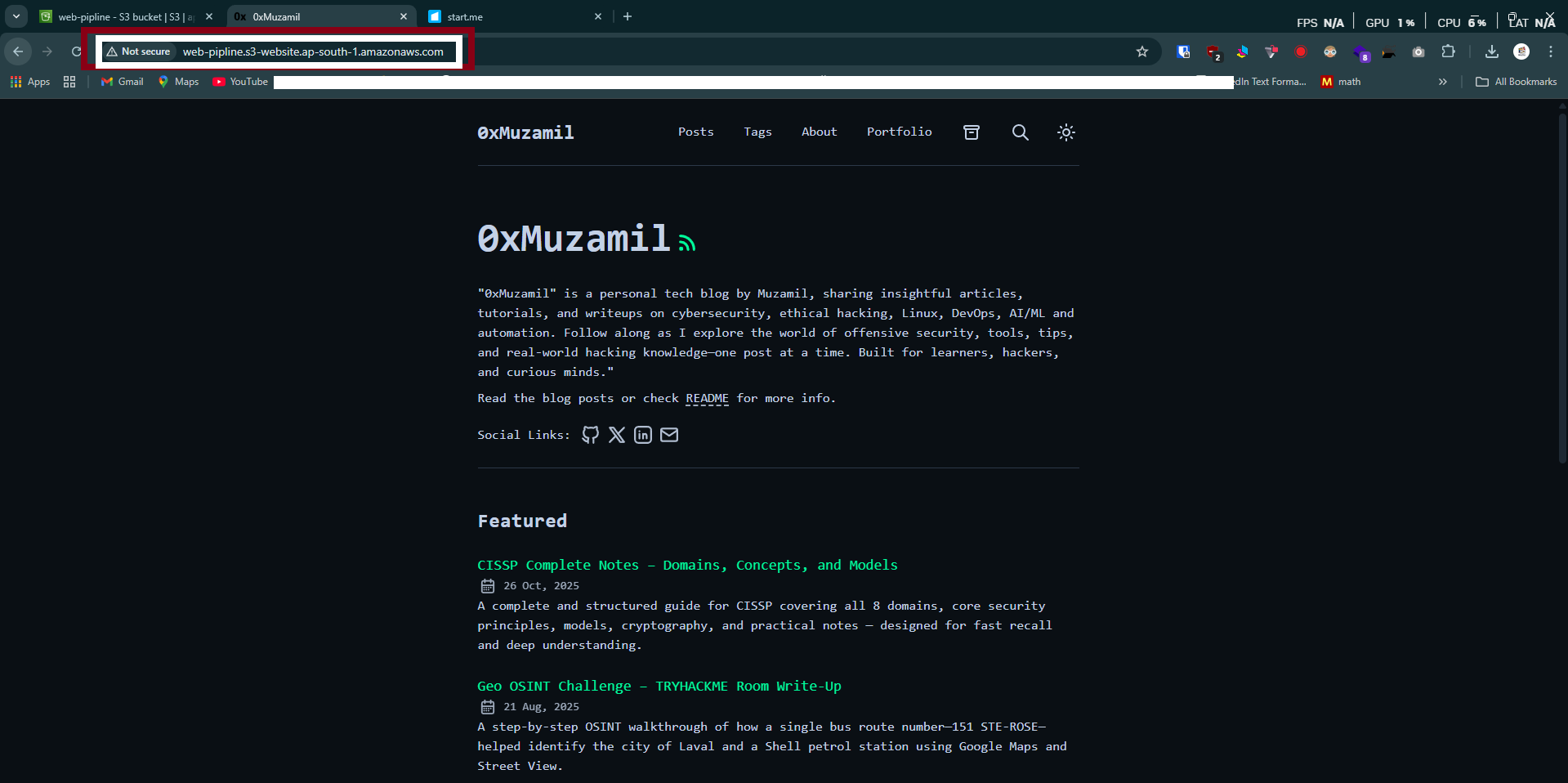Open the LinkedIn social link icon
Screen dimensions: 1568x783
643,435
